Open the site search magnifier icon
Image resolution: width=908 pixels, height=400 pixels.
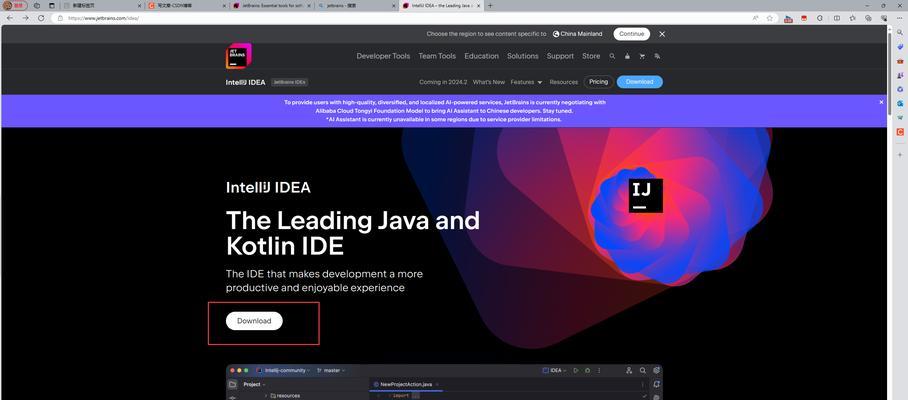(x=612, y=56)
